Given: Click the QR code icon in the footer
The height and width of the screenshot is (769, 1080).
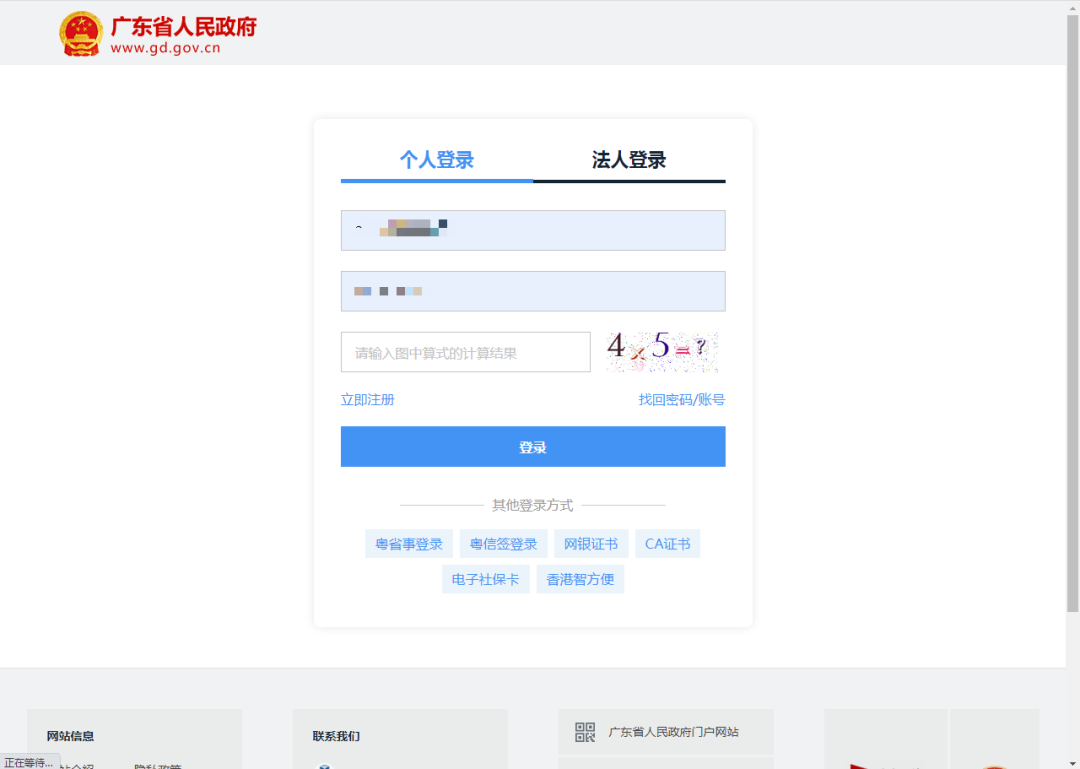Looking at the screenshot, I should [x=583, y=732].
